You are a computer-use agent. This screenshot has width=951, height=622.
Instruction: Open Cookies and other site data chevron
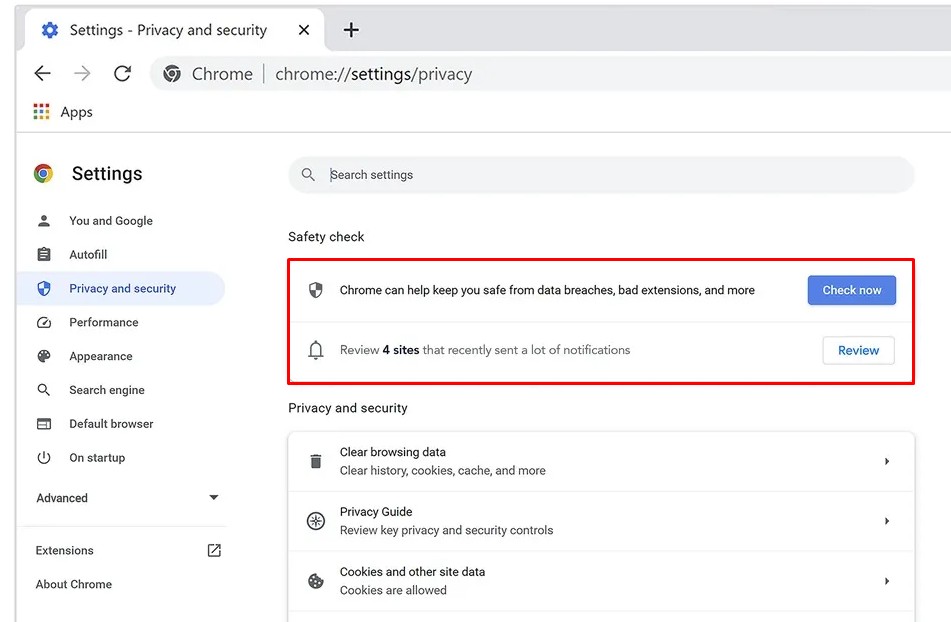coord(887,581)
